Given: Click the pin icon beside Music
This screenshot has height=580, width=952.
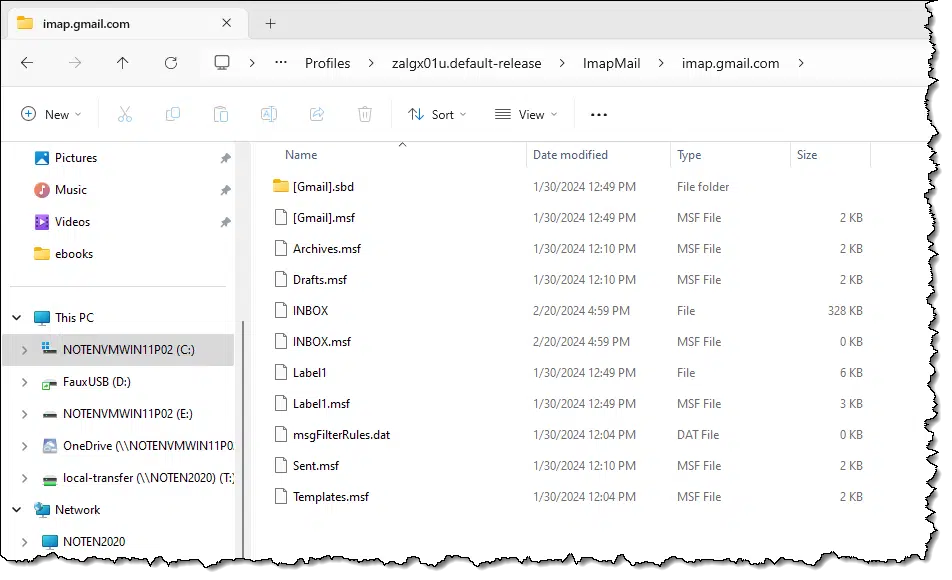Looking at the screenshot, I should [225, 190].
